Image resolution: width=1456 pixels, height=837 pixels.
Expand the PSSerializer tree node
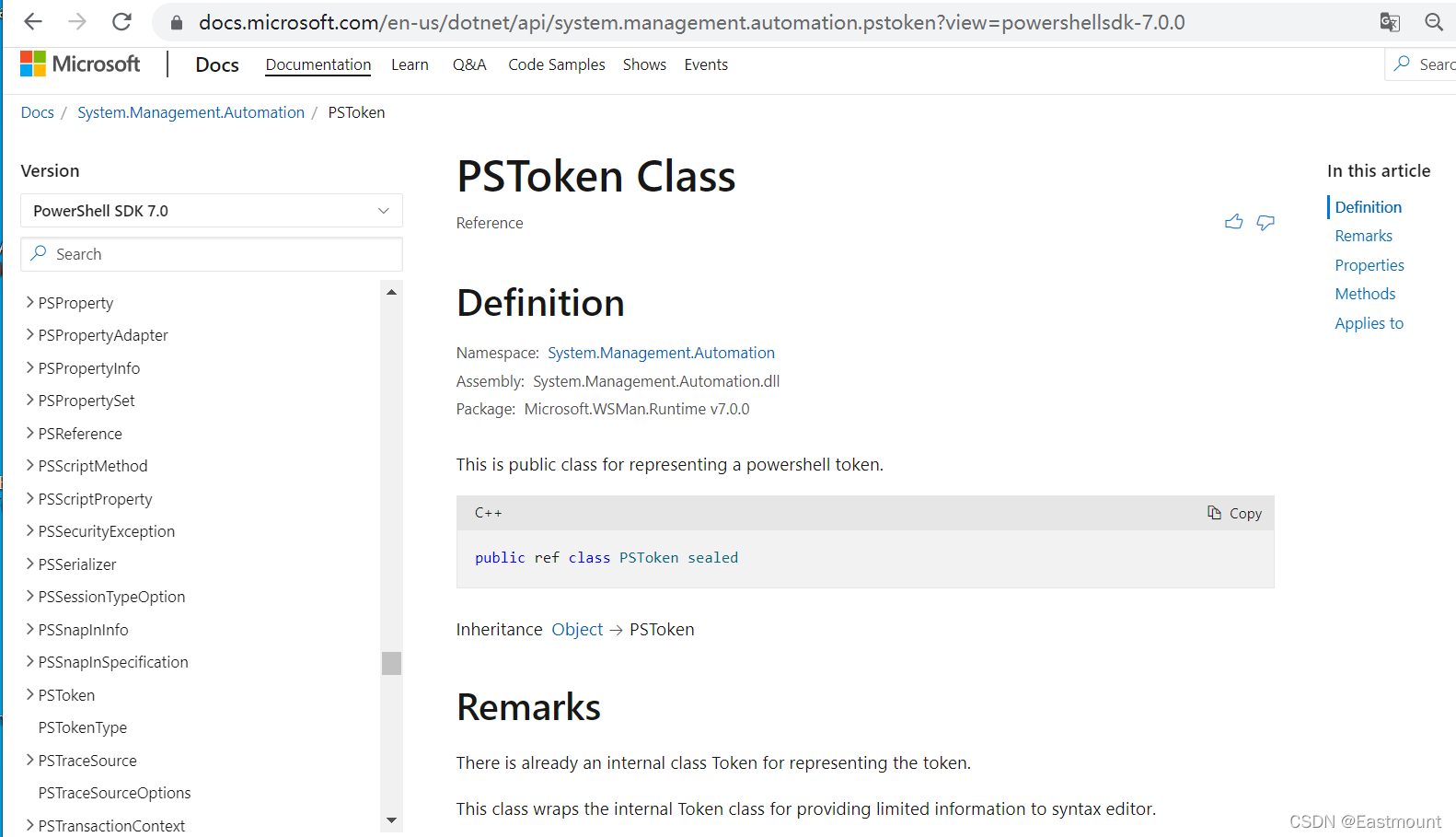[30, 564]
